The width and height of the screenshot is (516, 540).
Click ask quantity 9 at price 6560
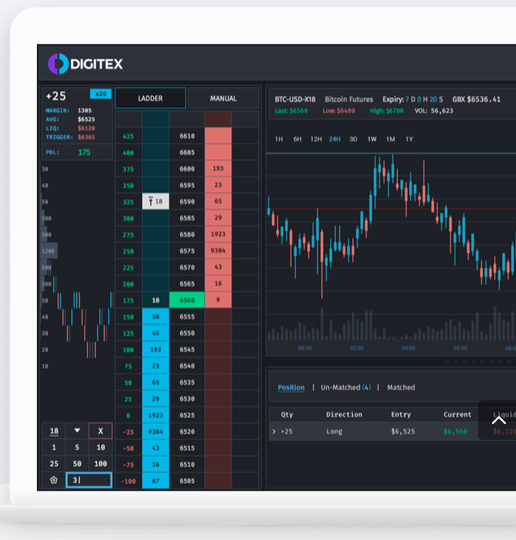[x=218, y=300]
